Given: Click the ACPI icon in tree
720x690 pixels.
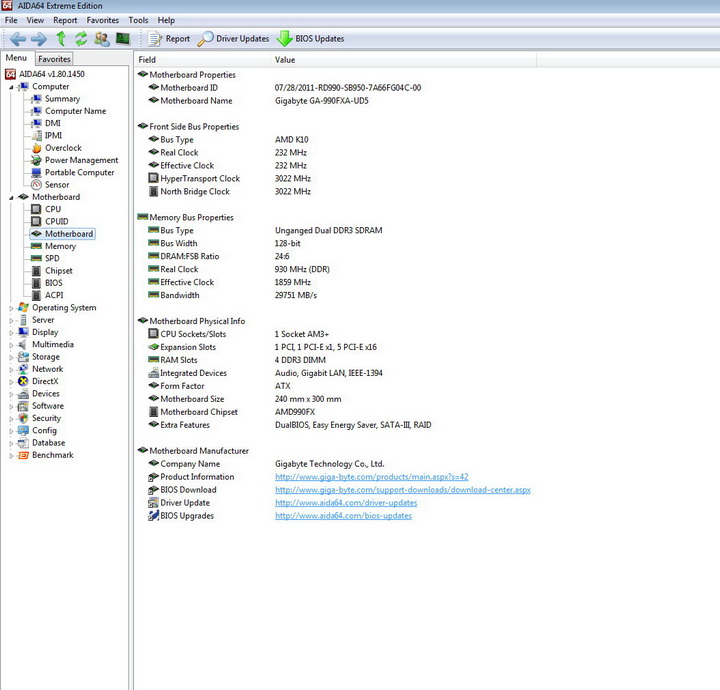Looking at the screenshot, I should coord(36,295).
